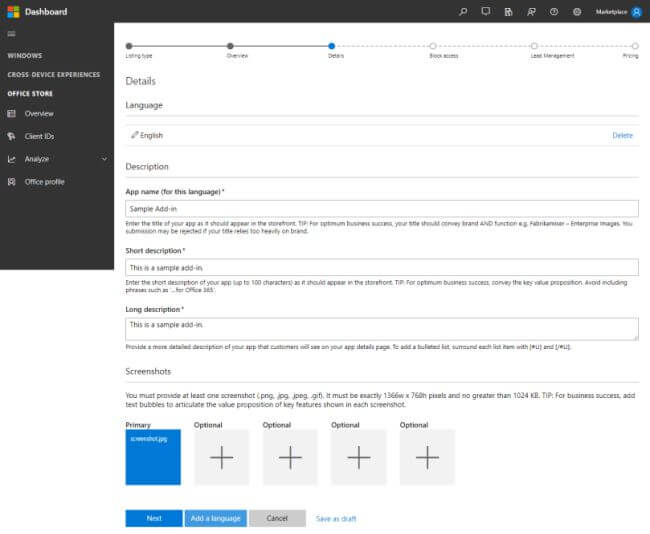
Task: Open the people support icon
Action: tap(531, 12)
